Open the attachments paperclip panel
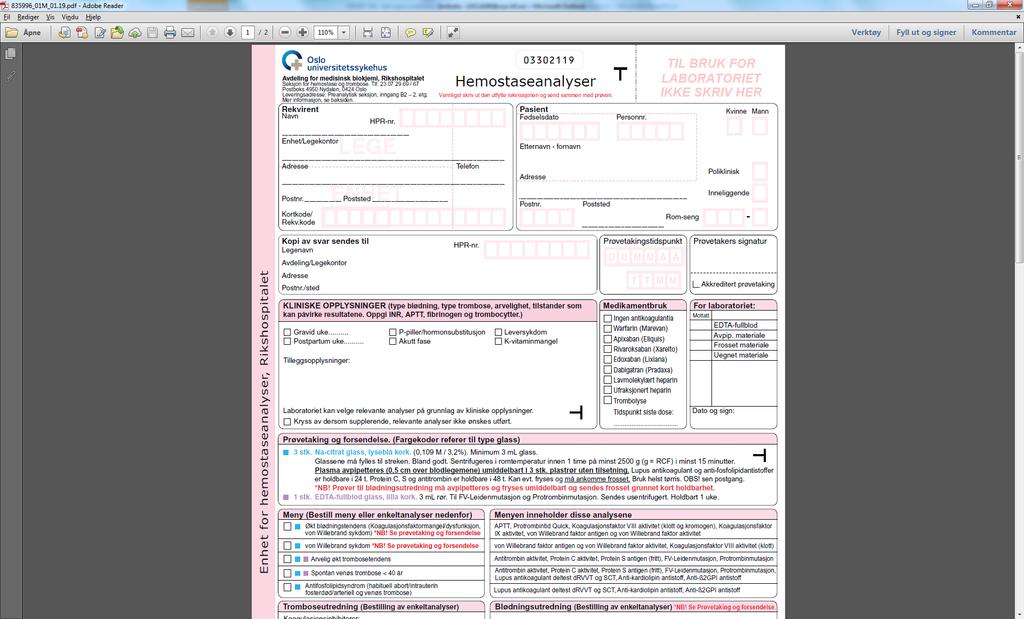This screenshot has width=1024, height=619. pyautogui.click(x=10, y=76)
